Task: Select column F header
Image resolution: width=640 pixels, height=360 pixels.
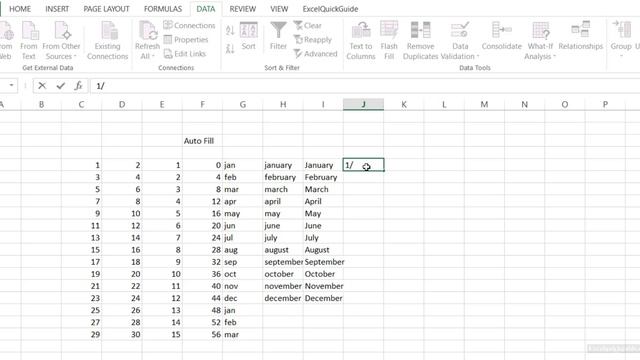Action: tap(202, 104)
